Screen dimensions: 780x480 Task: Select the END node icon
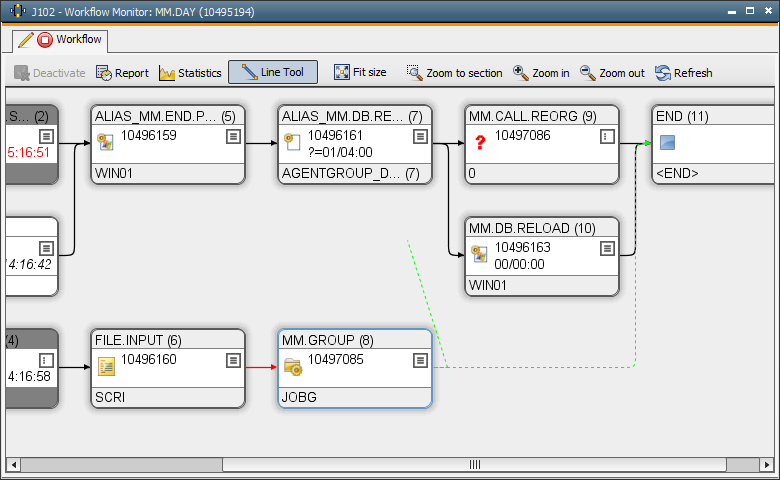668,143
